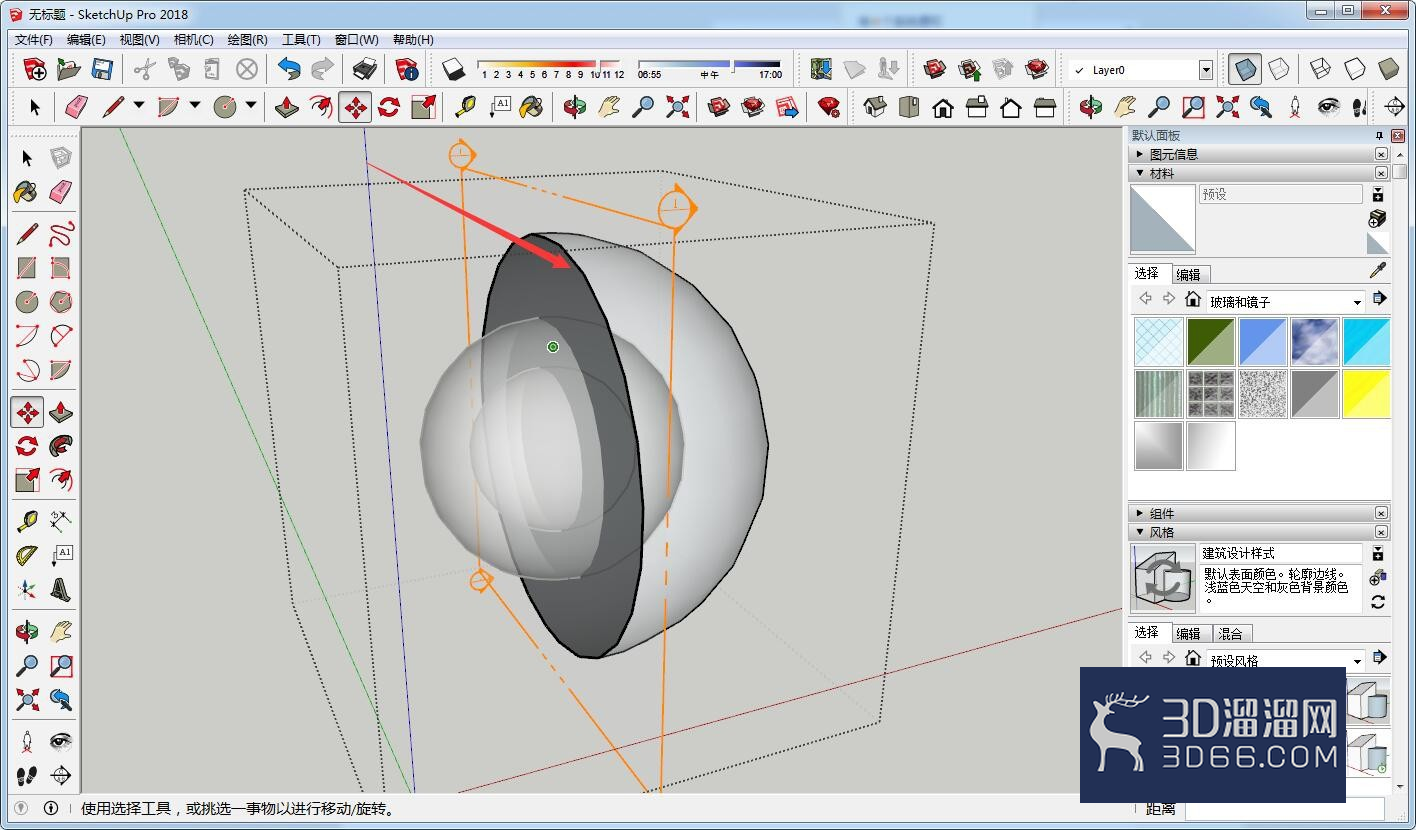Enable the Hidden Line face style
The width and height of the screenshot is (1416, 830).
coord(1354,69)
